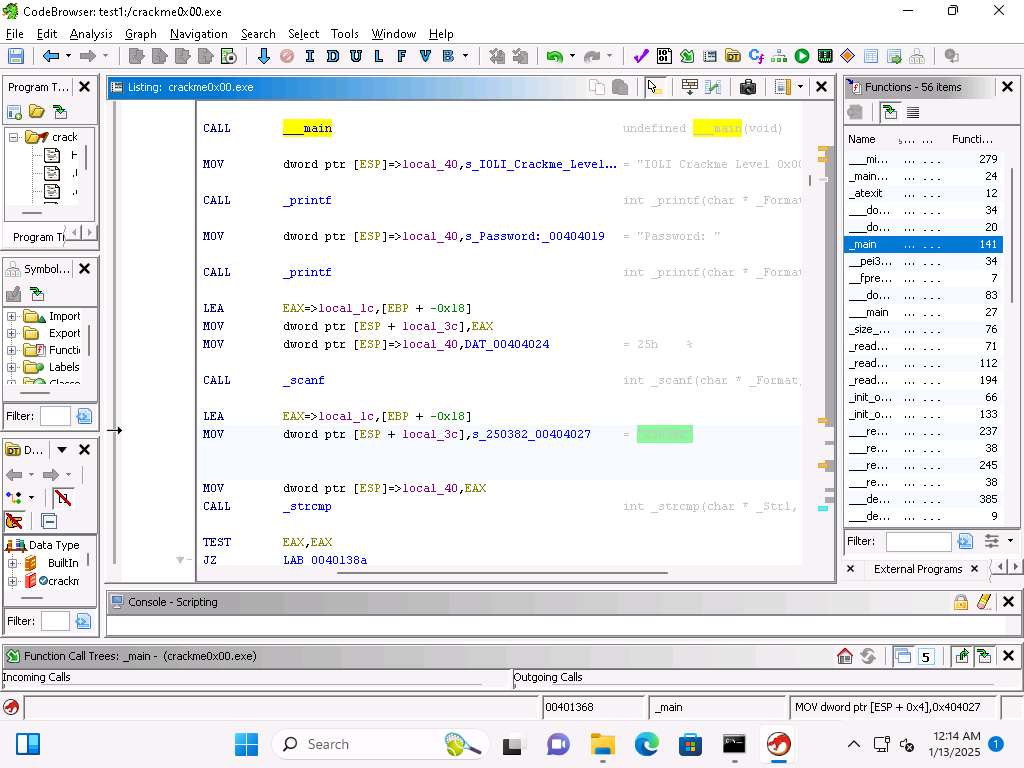
Task: Expand the Imports folder in Symbol Tree
Action: coord(12,316)
